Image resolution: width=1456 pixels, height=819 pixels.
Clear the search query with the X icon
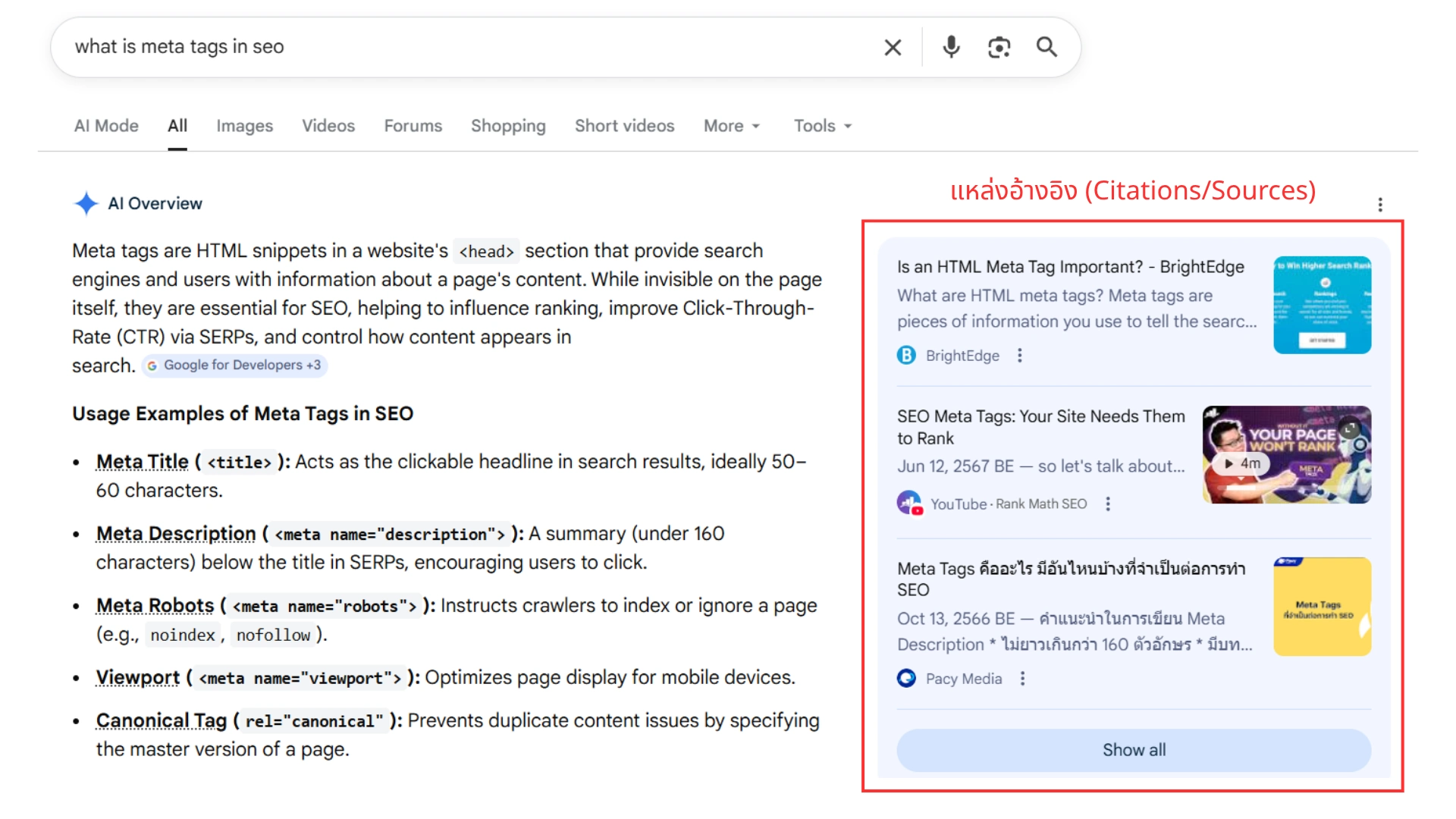coord(893,48)
